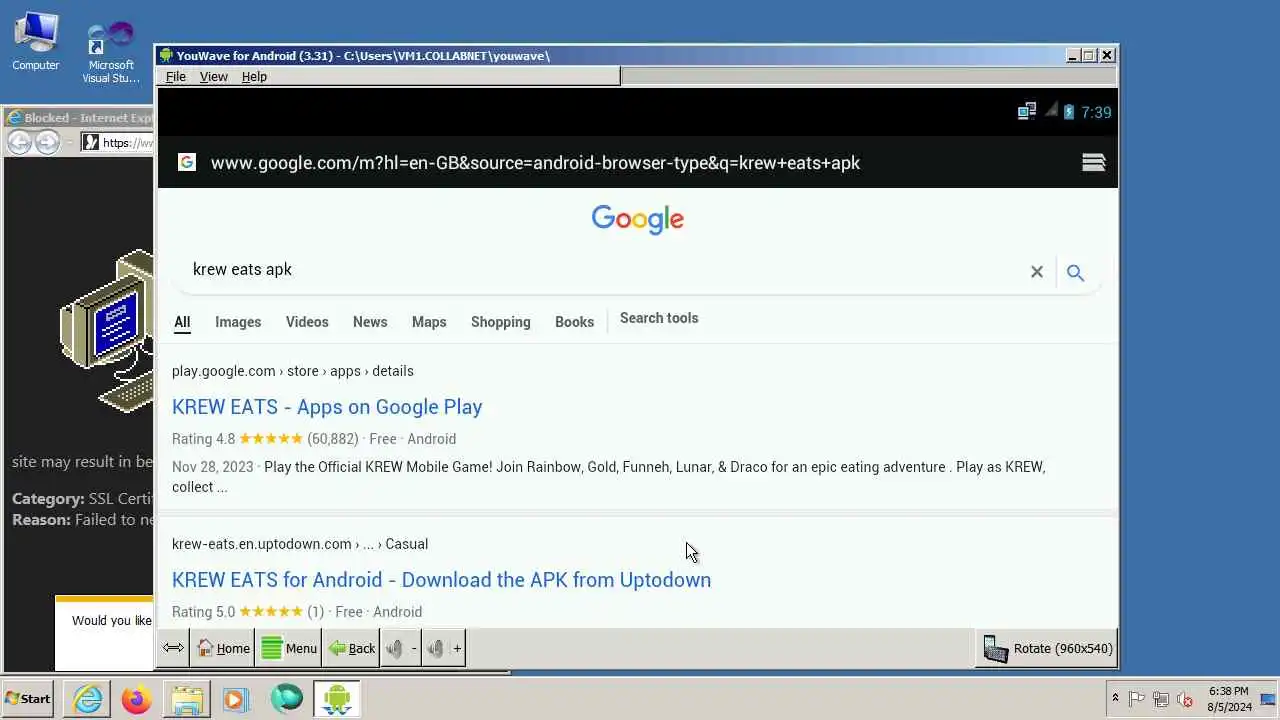Click the YouWave Android icon in taskbar
Viewport: 1280px width, 720px height.
point(336,699)
